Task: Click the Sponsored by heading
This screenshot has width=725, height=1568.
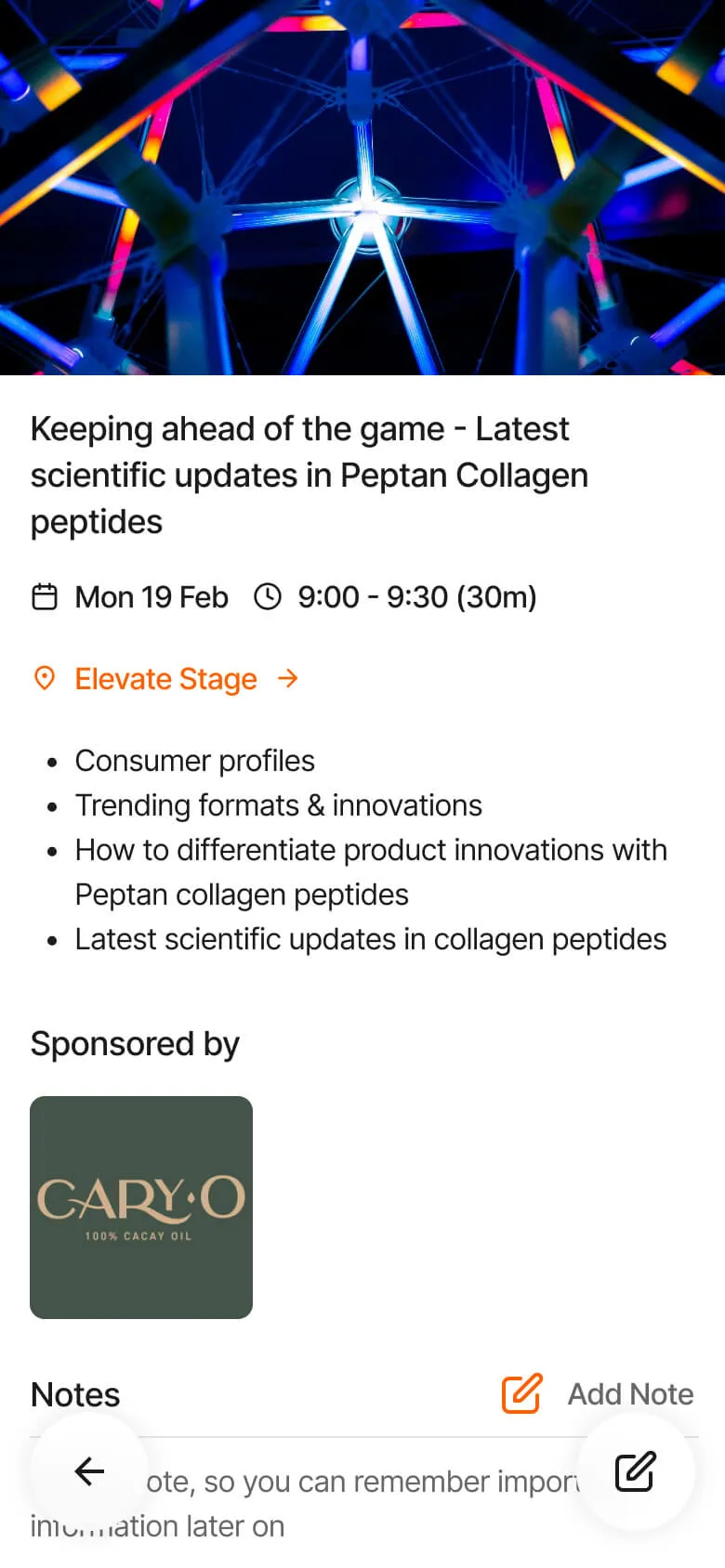Action: (135, 1043)
